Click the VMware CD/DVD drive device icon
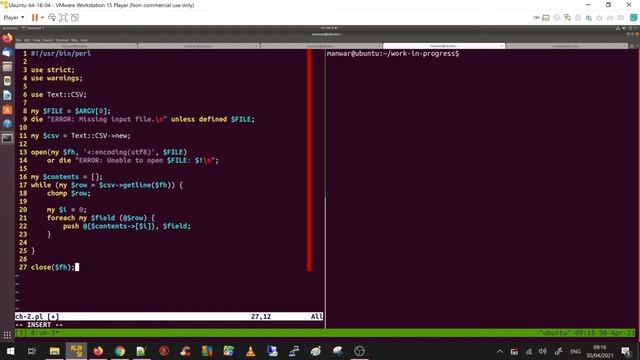The height and width of the screenshot is (360, 640). pyautogui.click(x=556, y=18)
